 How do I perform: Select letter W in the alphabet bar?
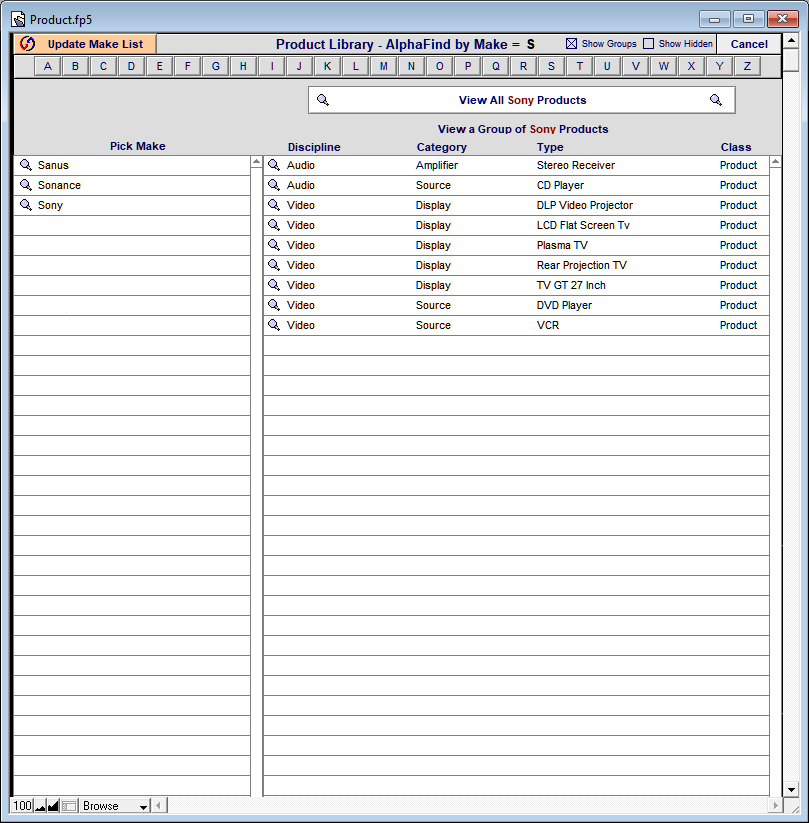click(x=664, y=67)
